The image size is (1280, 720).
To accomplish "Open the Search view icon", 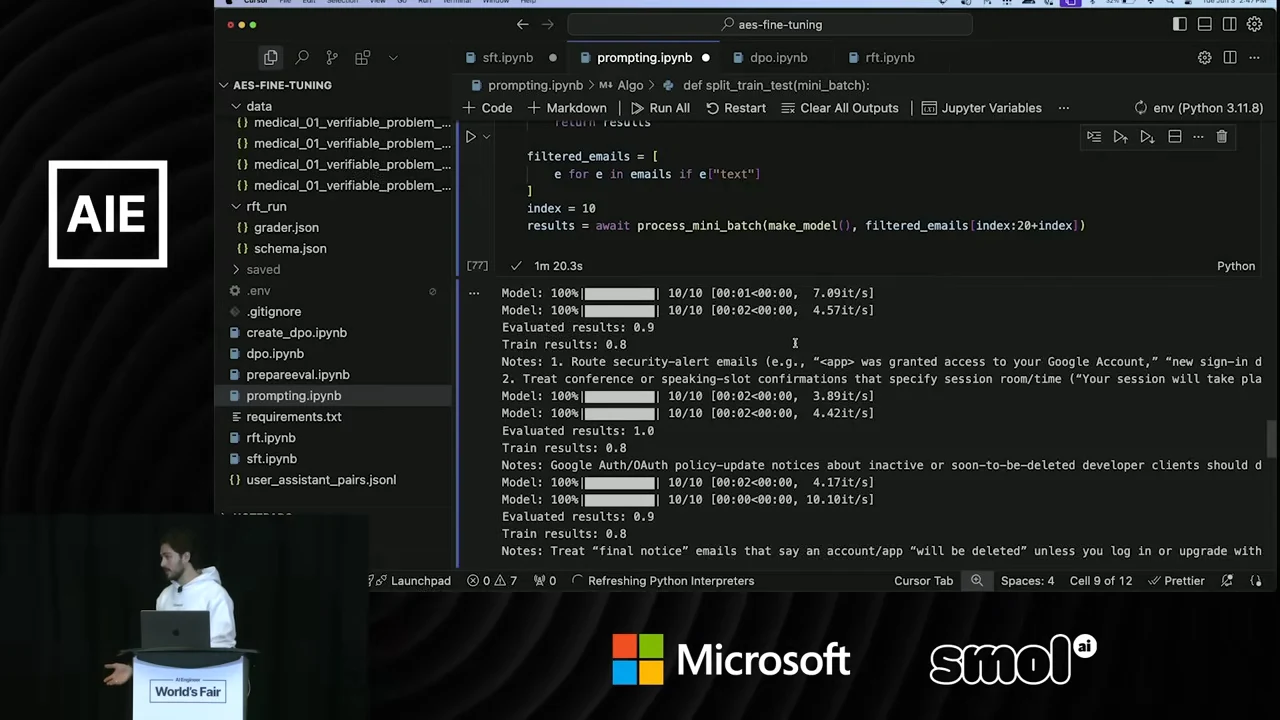I will pyautogui.click(x=301, y=58).
